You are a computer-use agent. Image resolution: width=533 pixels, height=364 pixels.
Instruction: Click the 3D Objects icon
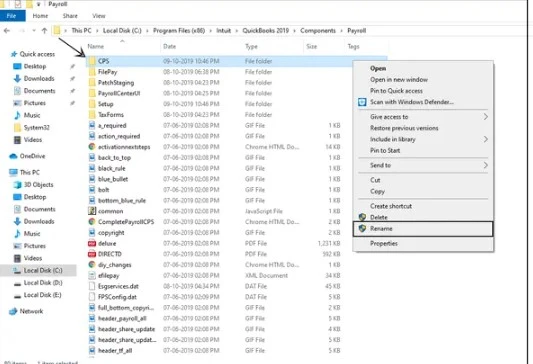[x=17, y=185]
